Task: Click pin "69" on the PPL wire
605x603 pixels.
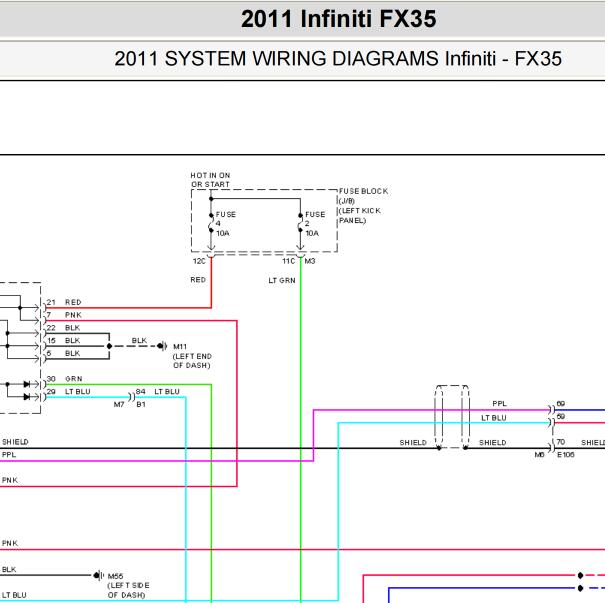Action: (x=561, y=404)
